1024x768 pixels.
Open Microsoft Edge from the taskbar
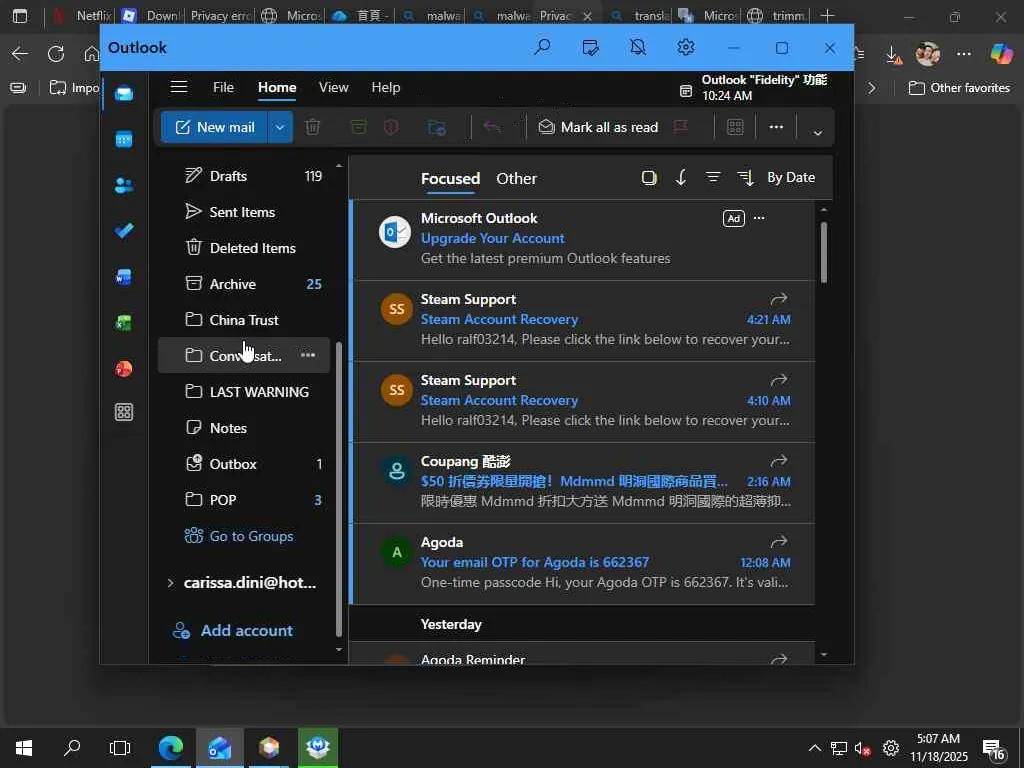tap(171, 748)
